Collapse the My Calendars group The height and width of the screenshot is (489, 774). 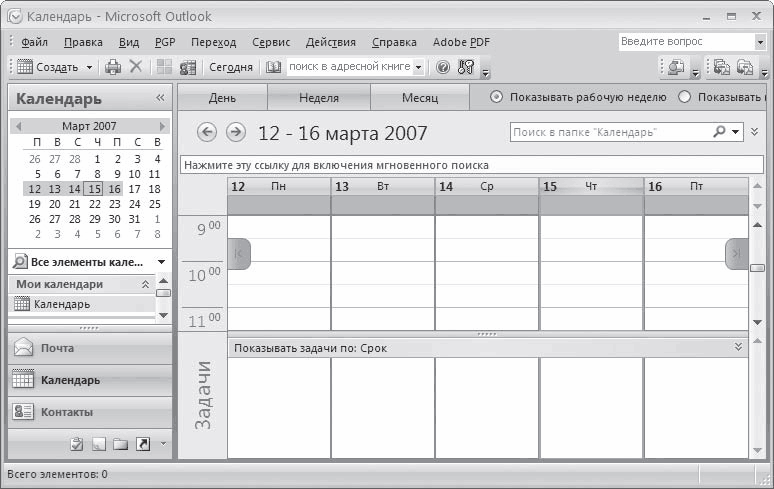[145, 284]
